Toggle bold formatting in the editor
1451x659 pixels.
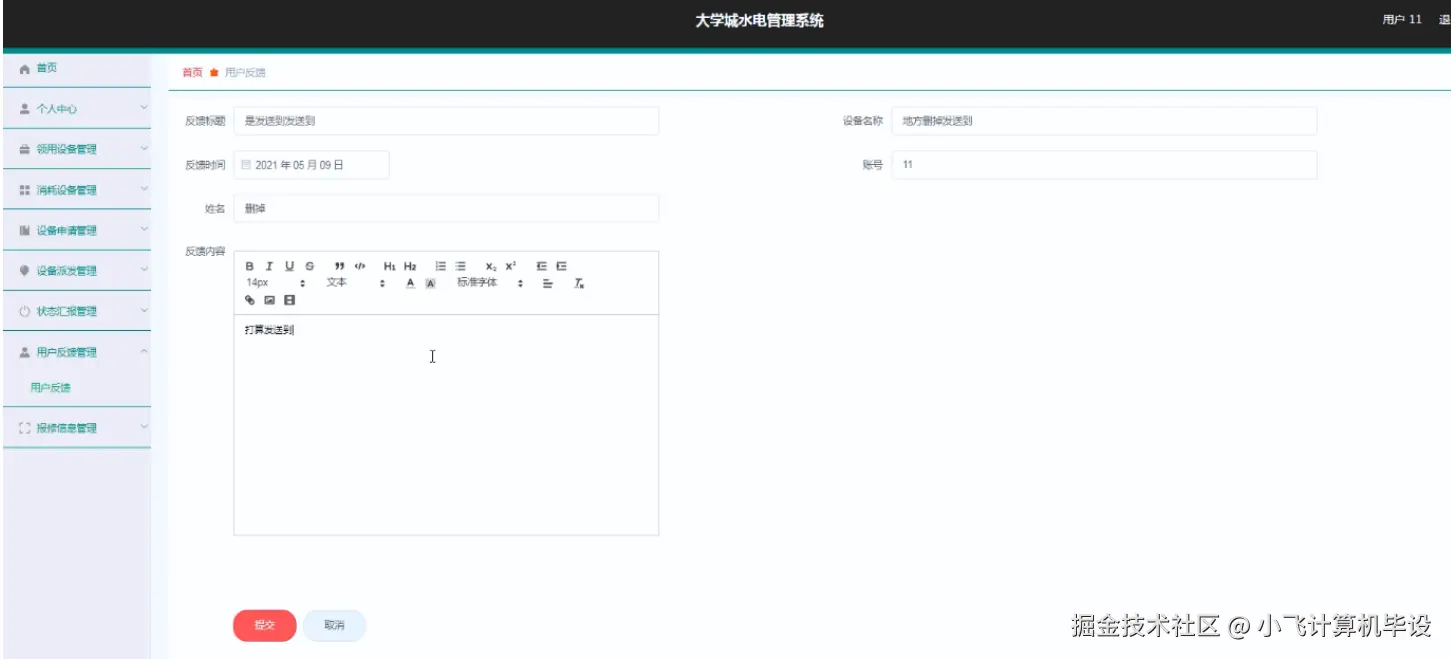click(x=249, y=266)
